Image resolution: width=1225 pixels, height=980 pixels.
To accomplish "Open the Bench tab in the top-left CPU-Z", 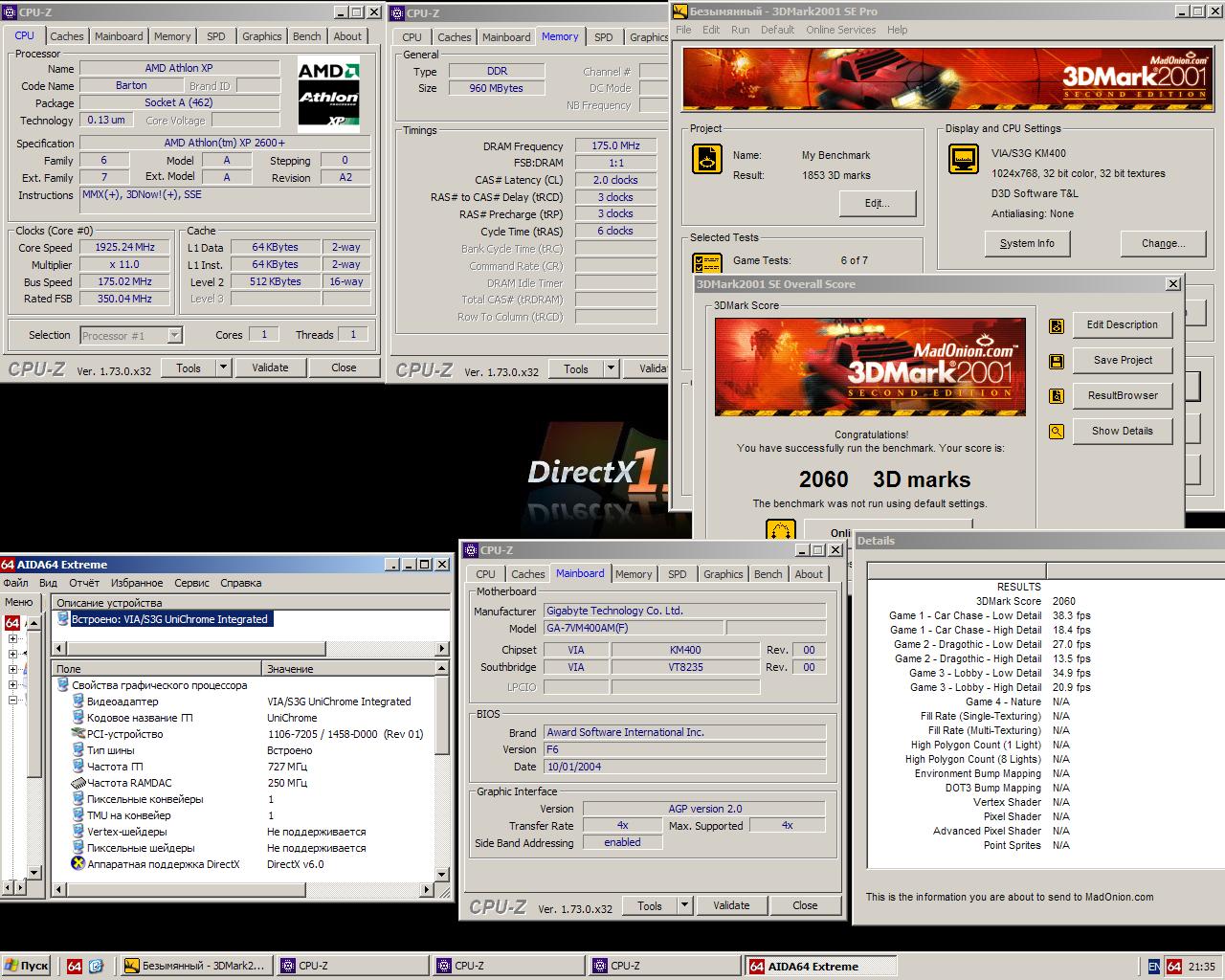I will [307, 36].
